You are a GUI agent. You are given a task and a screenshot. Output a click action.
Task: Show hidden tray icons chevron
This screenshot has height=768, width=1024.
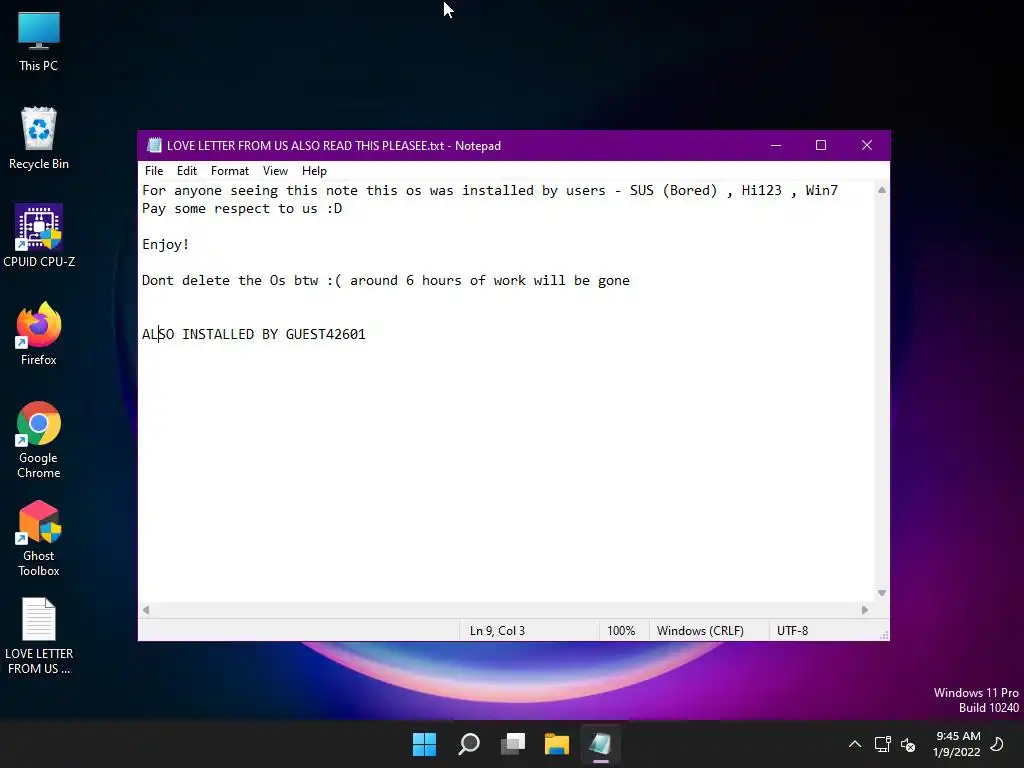pos(854,744)
